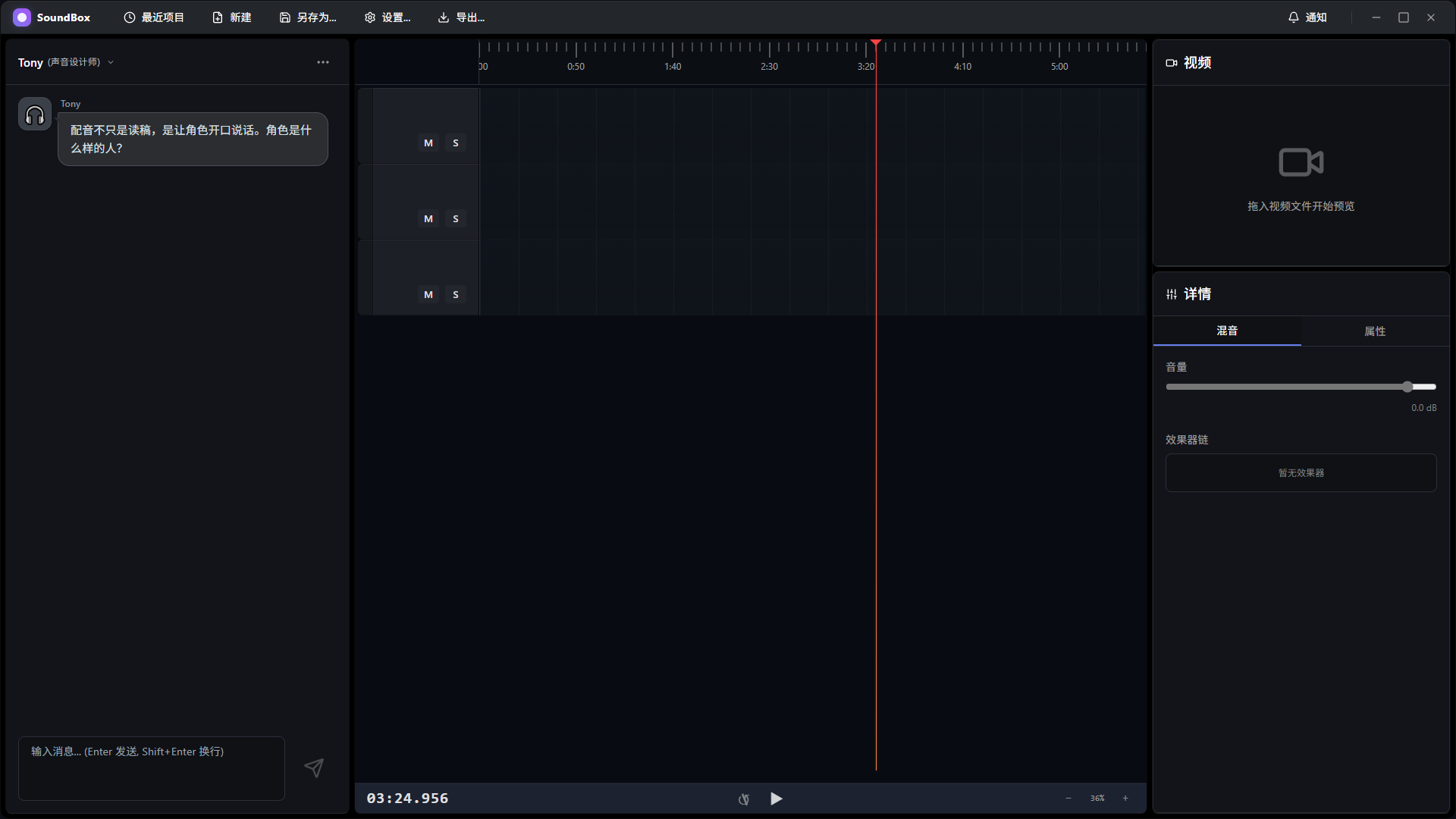Mute the third track
The height and width of the screenshot is (819, 1456).
pos(428,294)
